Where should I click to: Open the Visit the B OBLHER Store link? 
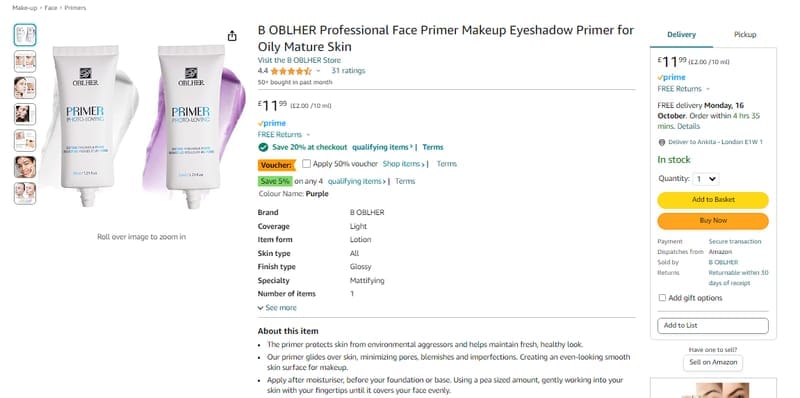click(x=299, y=60)
